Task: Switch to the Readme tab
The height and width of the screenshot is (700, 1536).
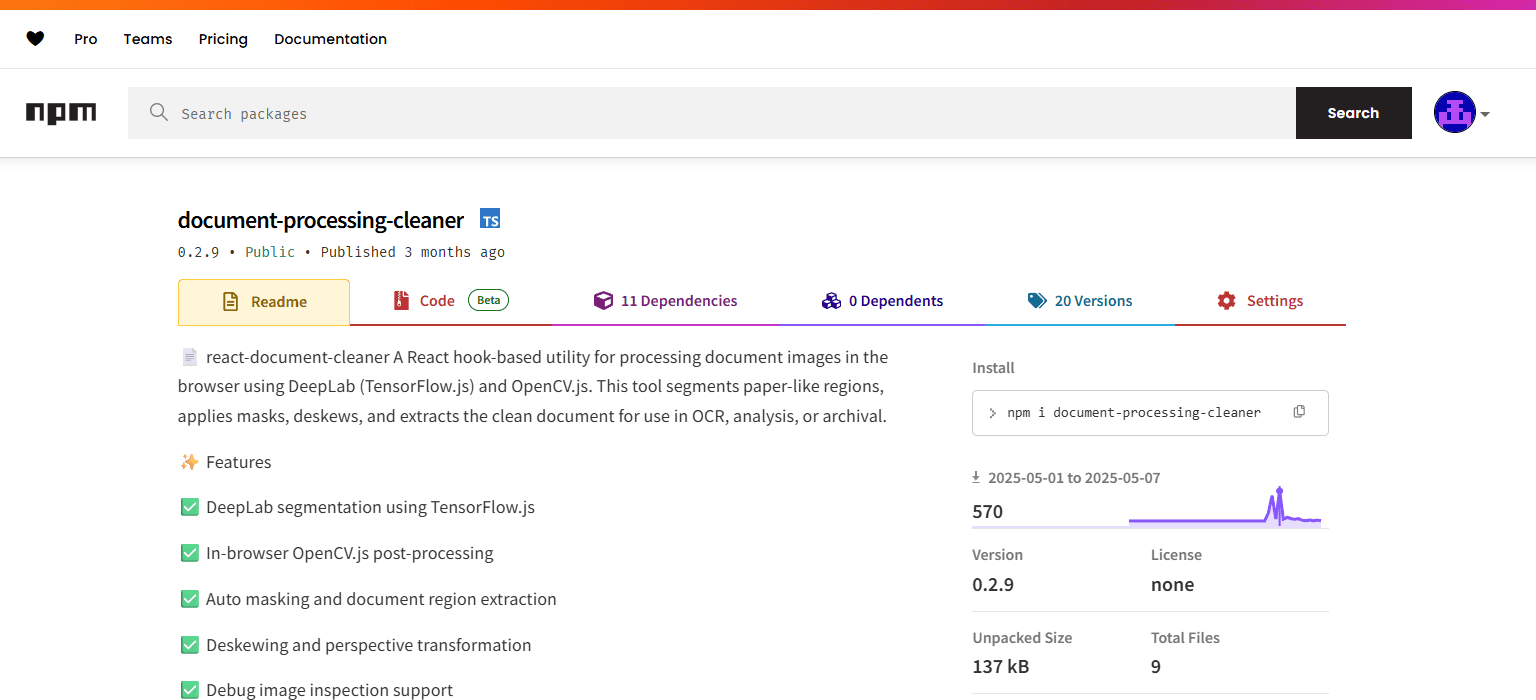Action: 264,302
